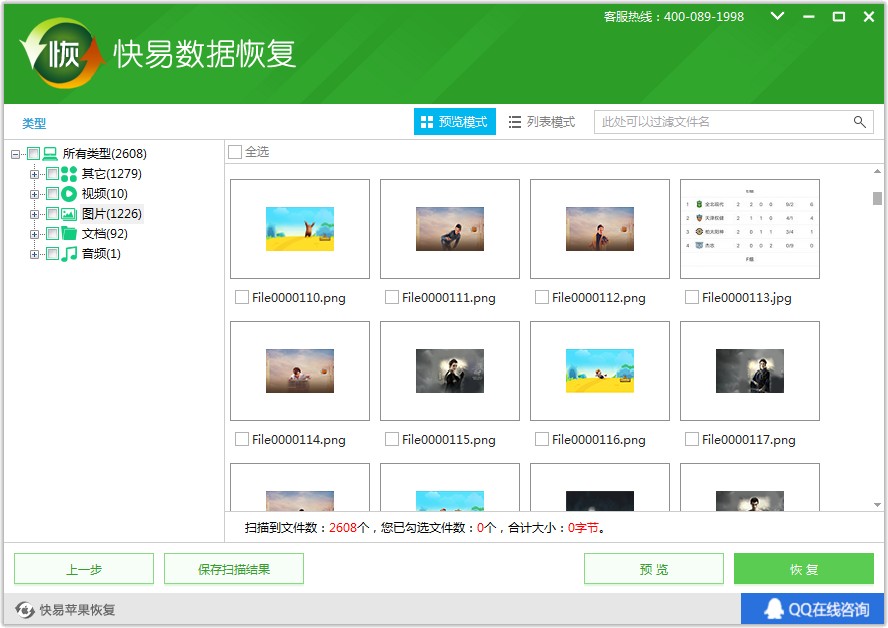Click the green Recover button
Screen dimensions: 888x628
803,569
